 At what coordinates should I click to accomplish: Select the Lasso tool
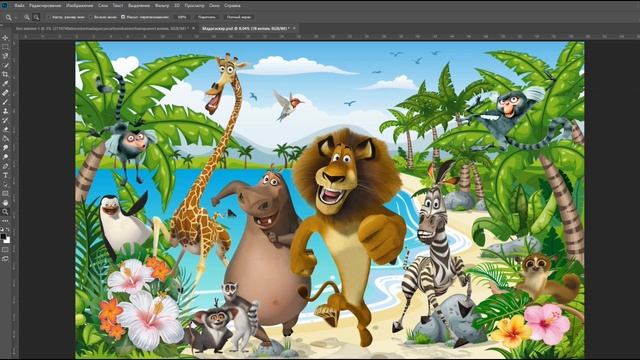pos(5,56)
